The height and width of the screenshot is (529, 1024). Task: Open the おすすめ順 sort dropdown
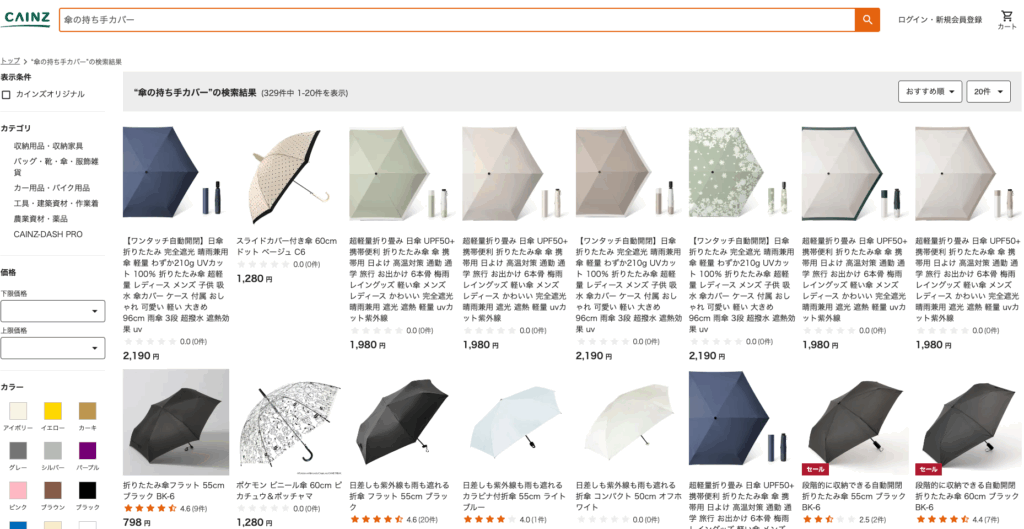pyautogui.click(x=930, y=91)
